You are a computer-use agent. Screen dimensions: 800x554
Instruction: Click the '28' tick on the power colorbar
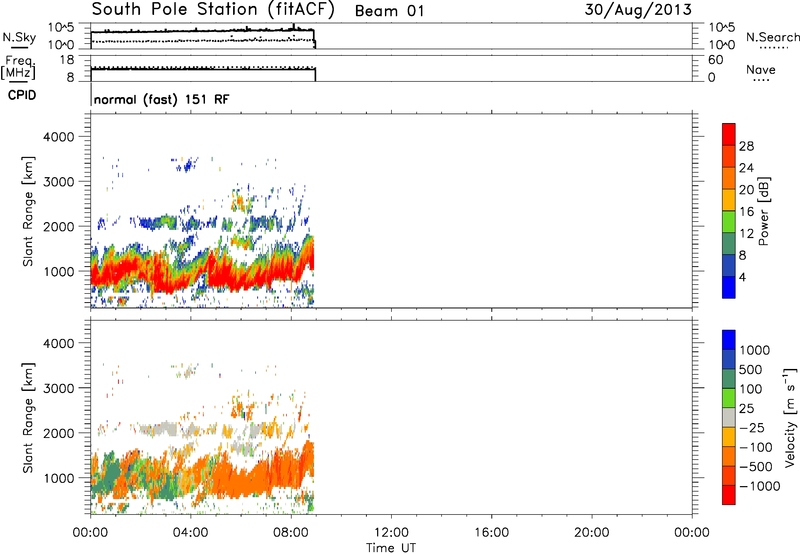click(746, 146)
